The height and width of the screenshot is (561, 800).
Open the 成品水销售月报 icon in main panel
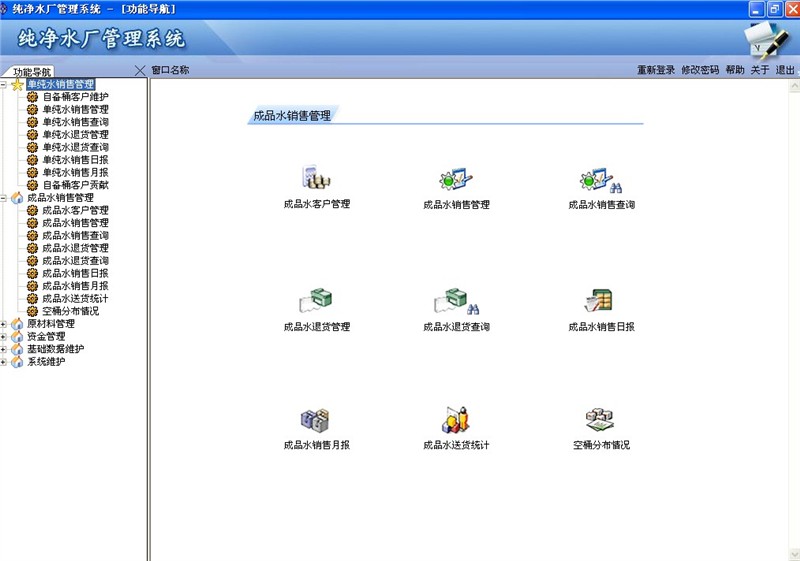(x=316, y=420)
